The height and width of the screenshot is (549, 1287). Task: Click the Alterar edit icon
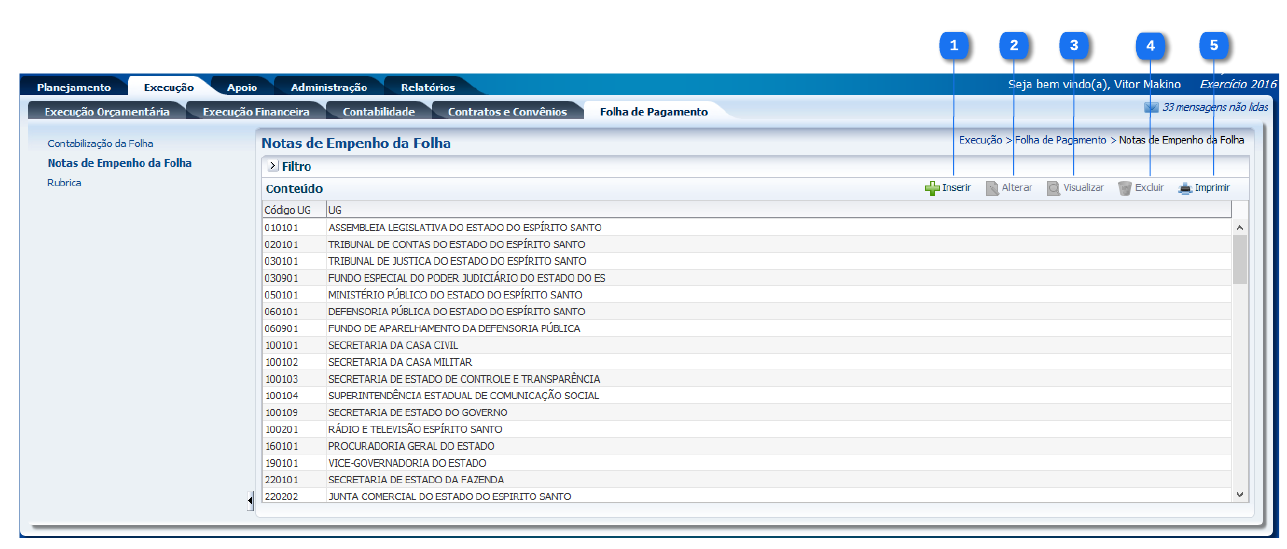pyautogui.click(x=992, y=188)
